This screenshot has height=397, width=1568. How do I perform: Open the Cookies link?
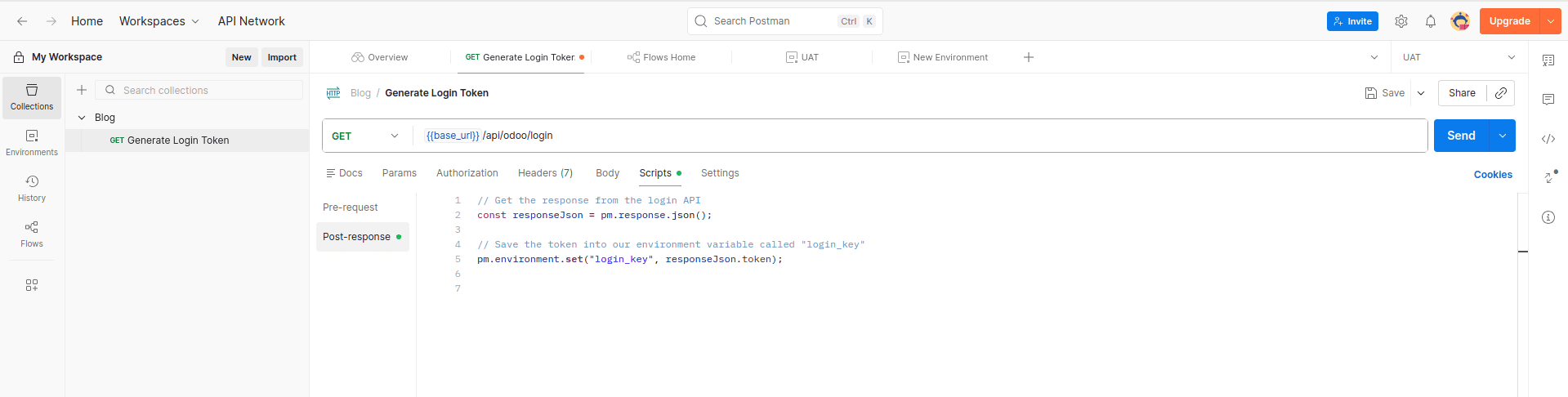tap(1493, 175)
